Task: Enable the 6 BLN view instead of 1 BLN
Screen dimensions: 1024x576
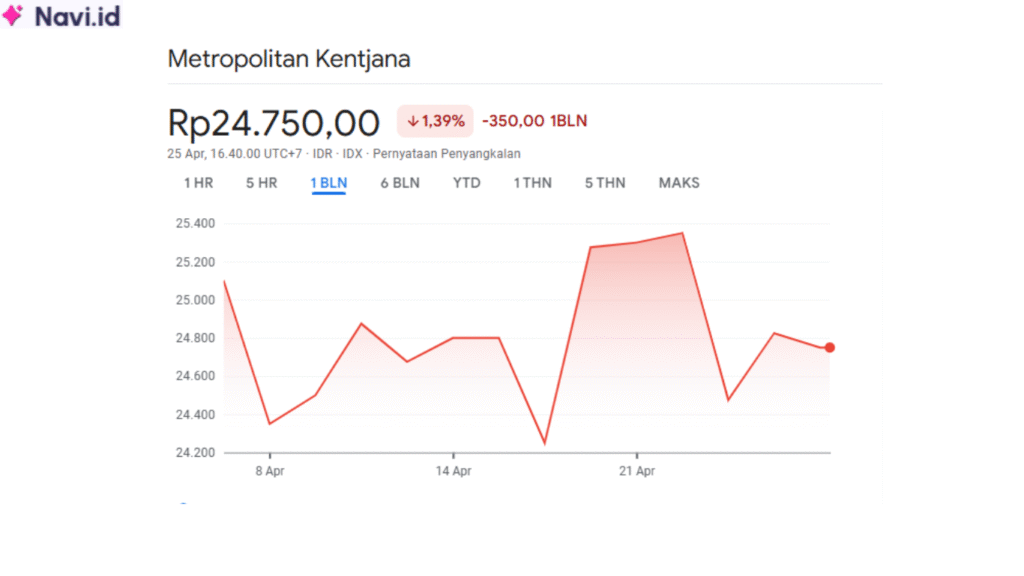Action: [x=400, y=183]
